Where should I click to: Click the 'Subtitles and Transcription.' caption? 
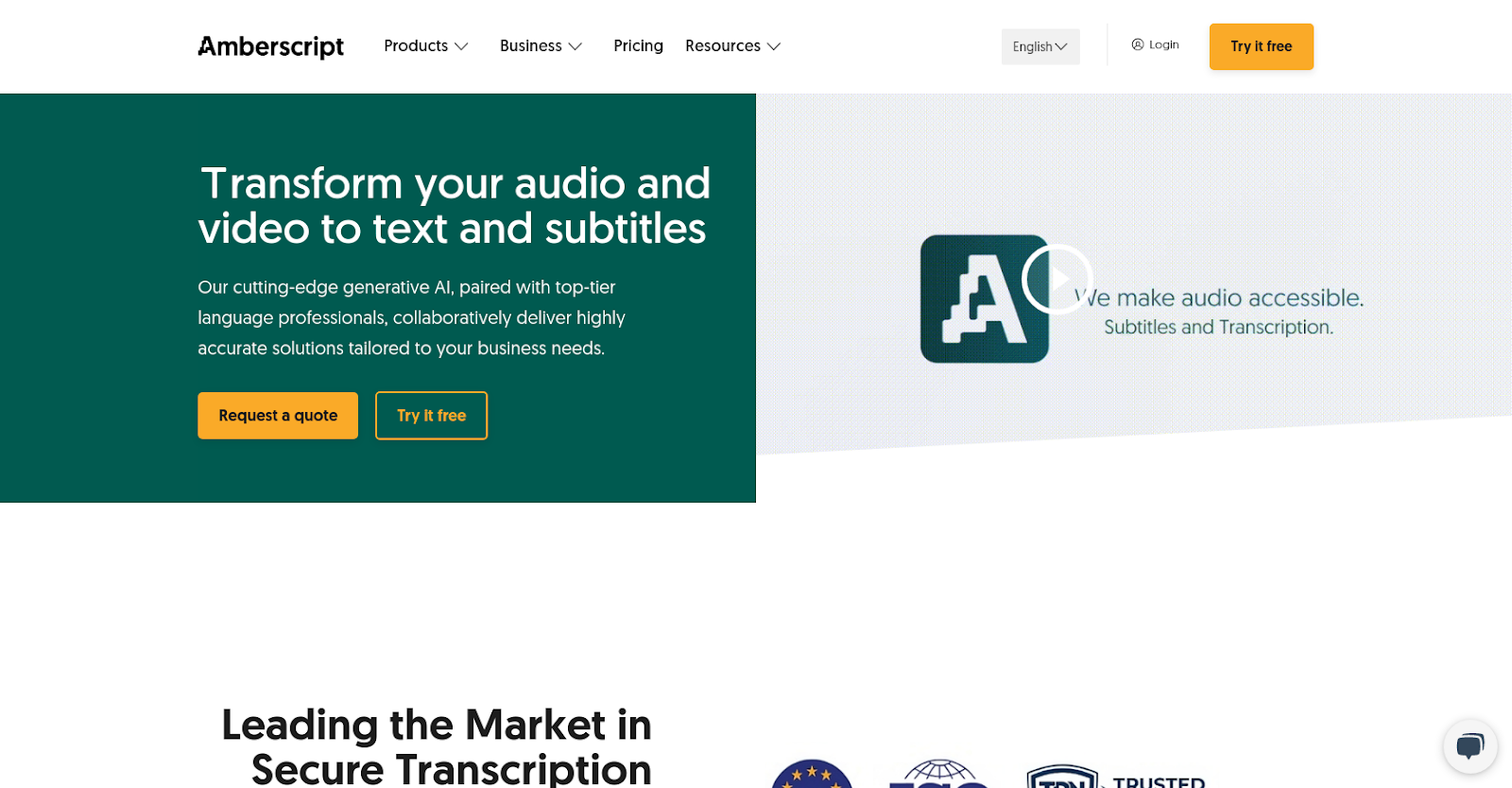1219,327
